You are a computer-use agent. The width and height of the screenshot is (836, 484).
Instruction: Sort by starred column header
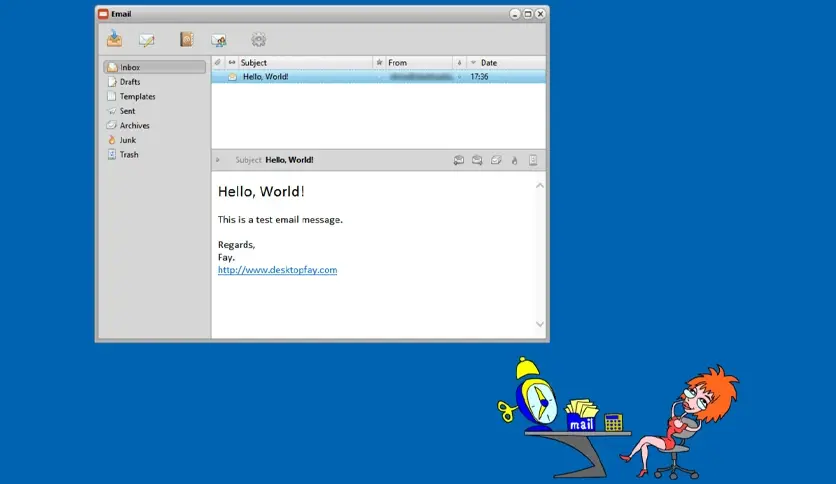(x=379, y=62)
